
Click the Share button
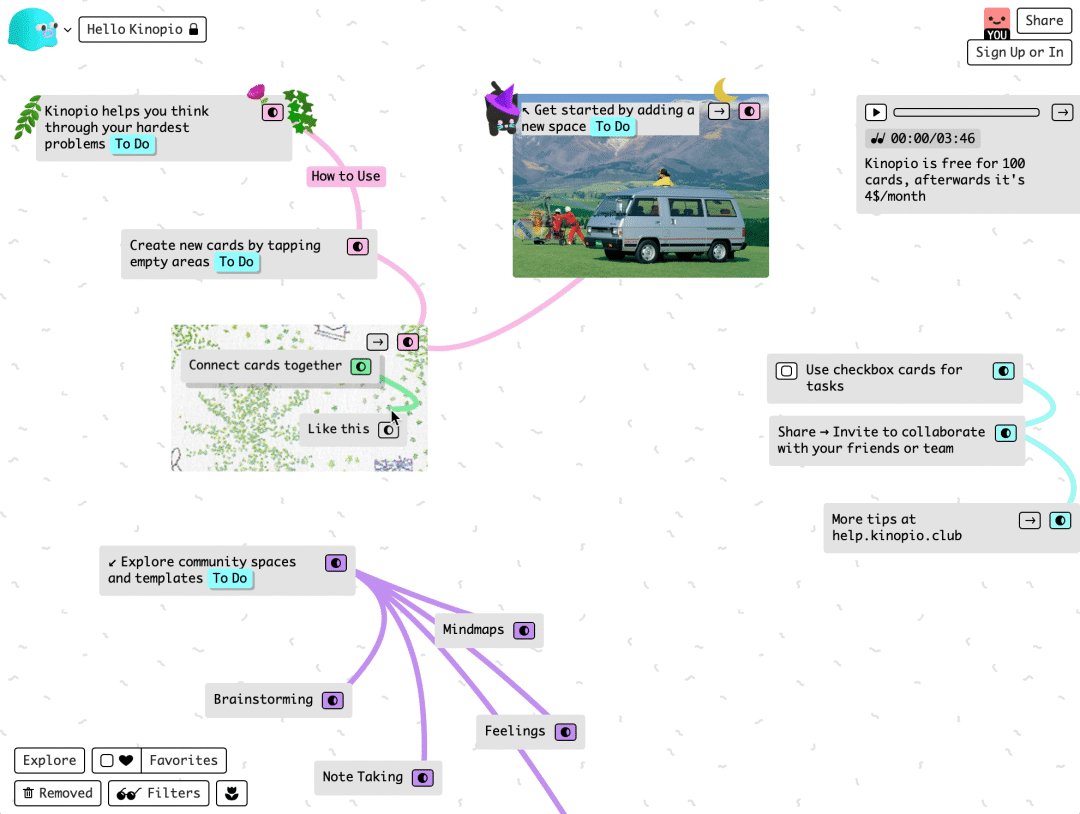(x=1044, y=20)
